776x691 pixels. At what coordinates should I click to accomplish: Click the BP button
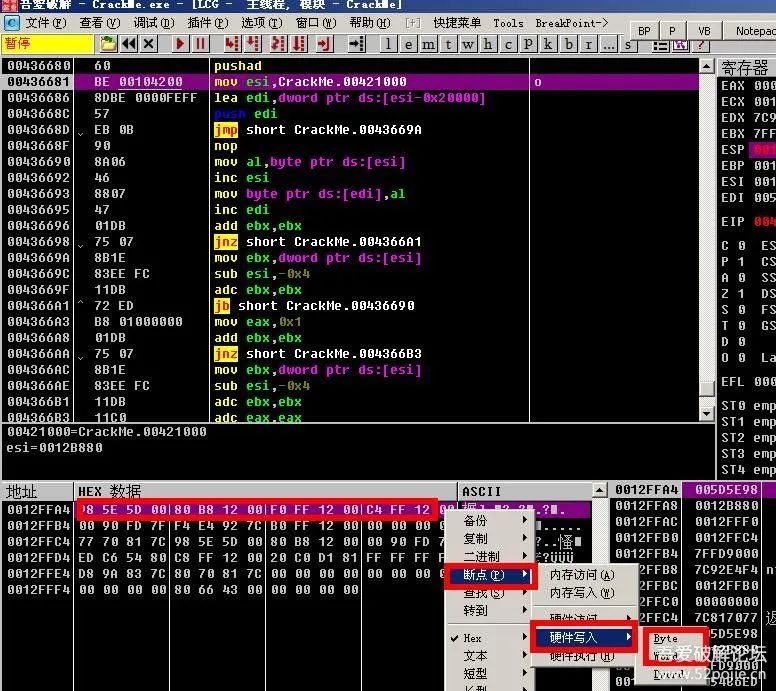click(x=644, y=31)
